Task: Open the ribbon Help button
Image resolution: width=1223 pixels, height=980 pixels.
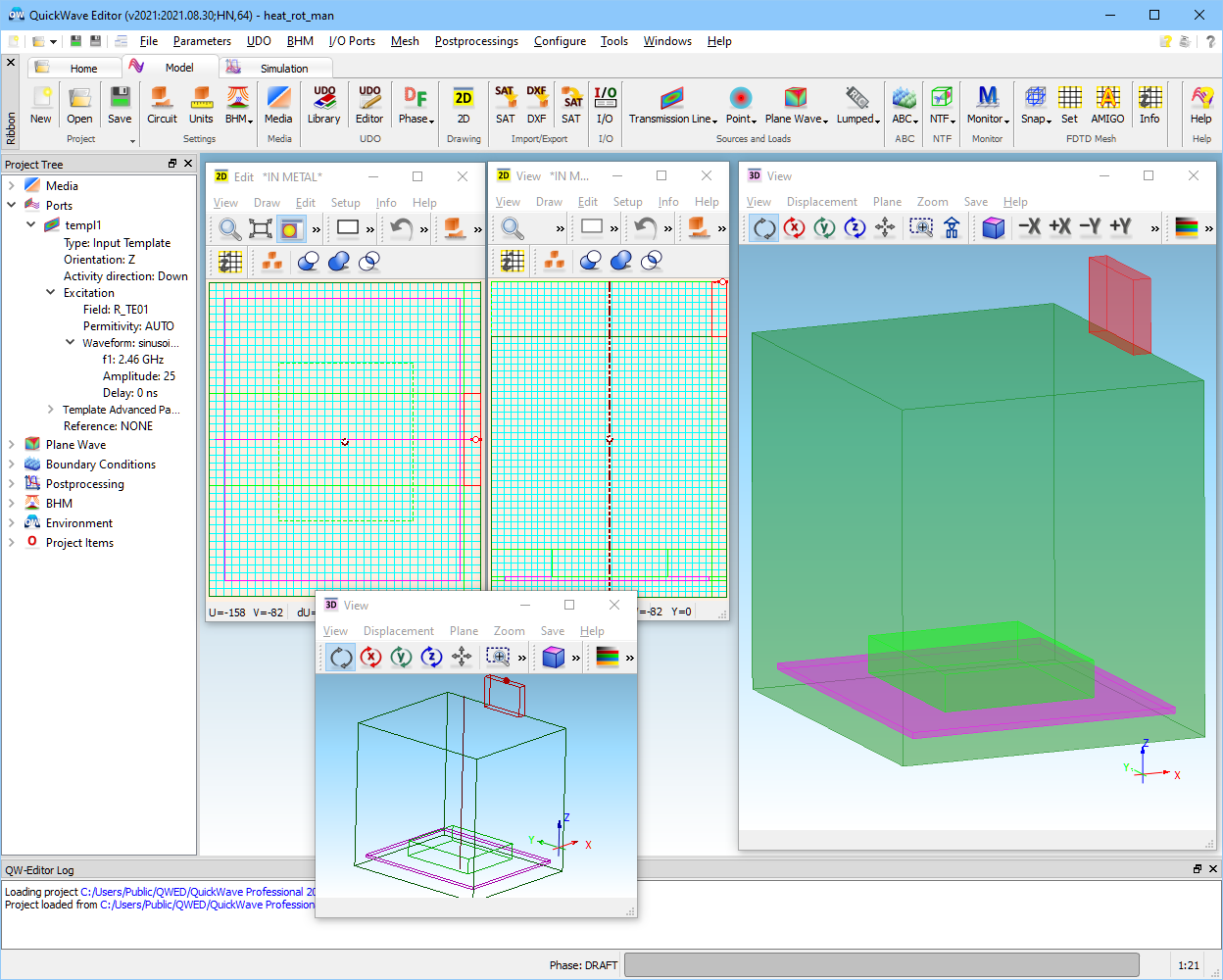Action: click(1200, 105)
